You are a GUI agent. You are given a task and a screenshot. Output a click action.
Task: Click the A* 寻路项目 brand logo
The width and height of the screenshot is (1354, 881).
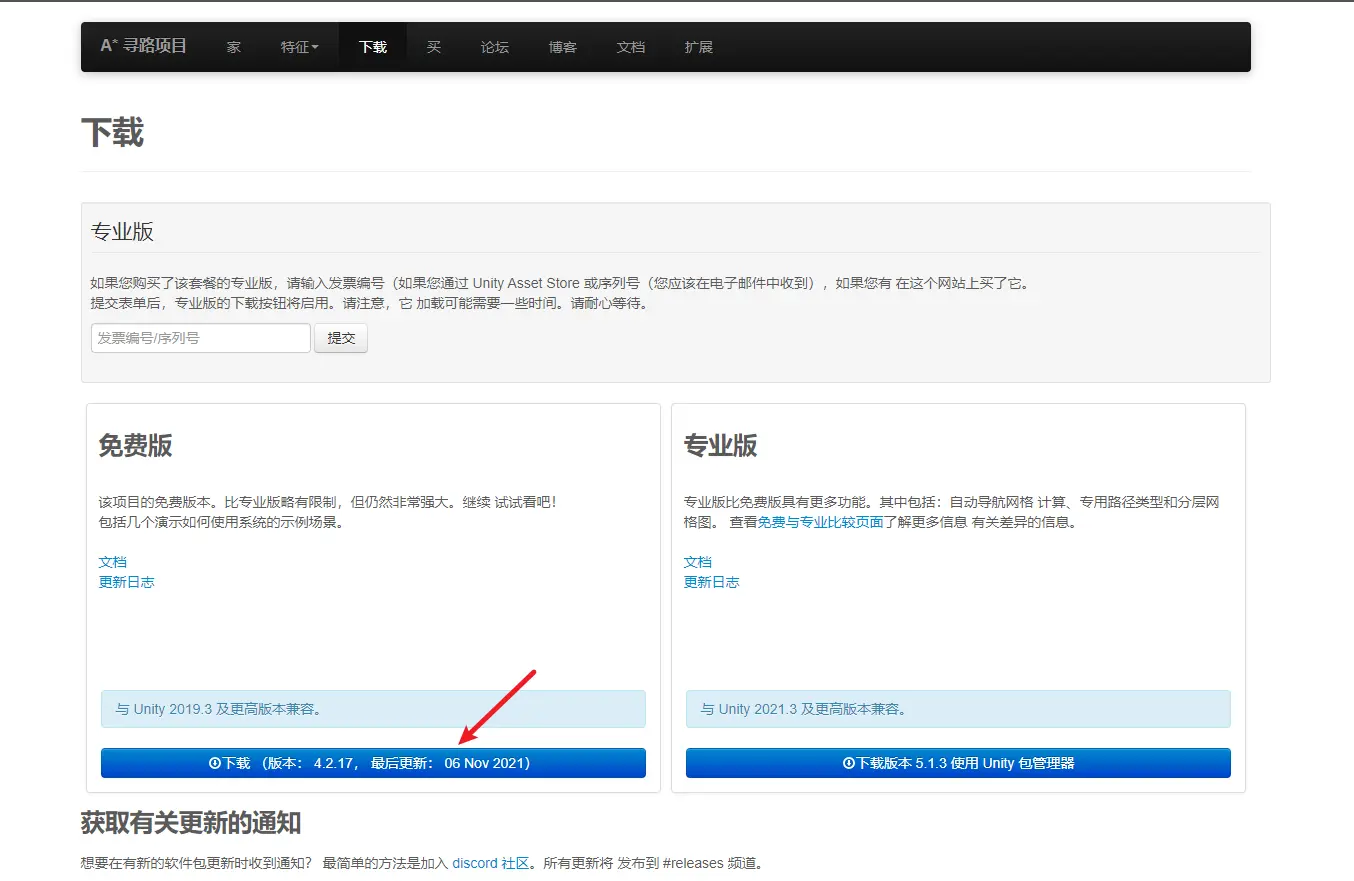pos(143,46)
